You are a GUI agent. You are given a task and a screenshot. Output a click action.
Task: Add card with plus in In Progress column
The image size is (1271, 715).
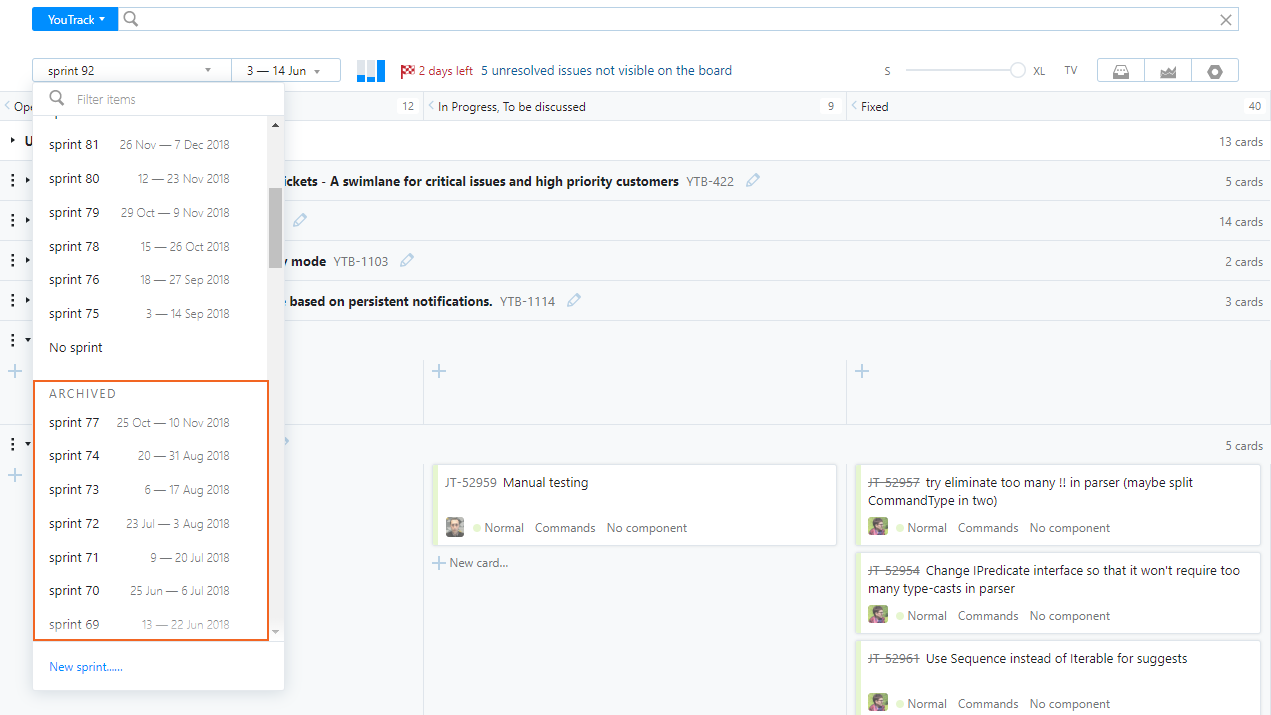coord(438,371)
